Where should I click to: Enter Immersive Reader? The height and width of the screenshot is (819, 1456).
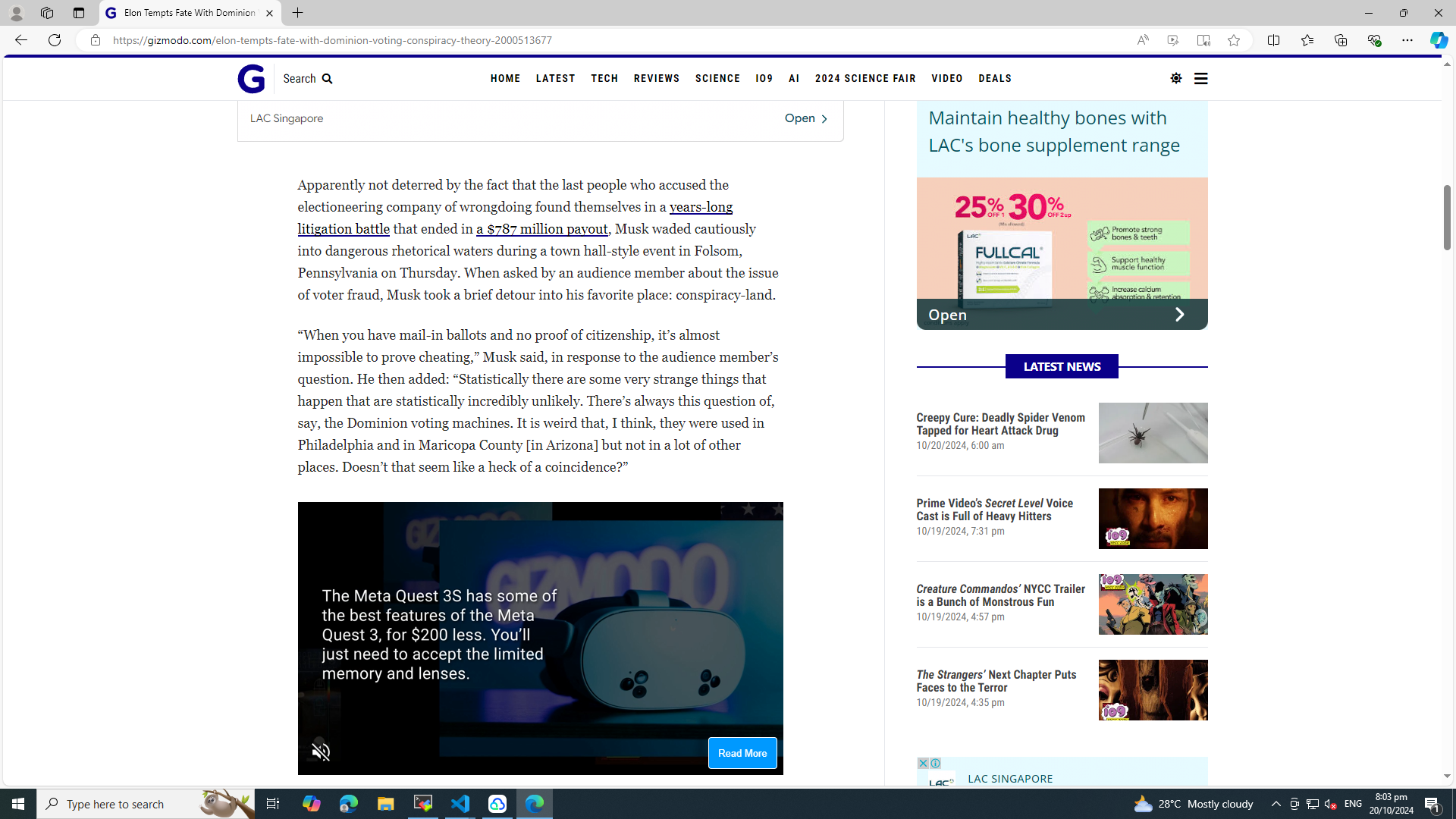pos(1203,40)
